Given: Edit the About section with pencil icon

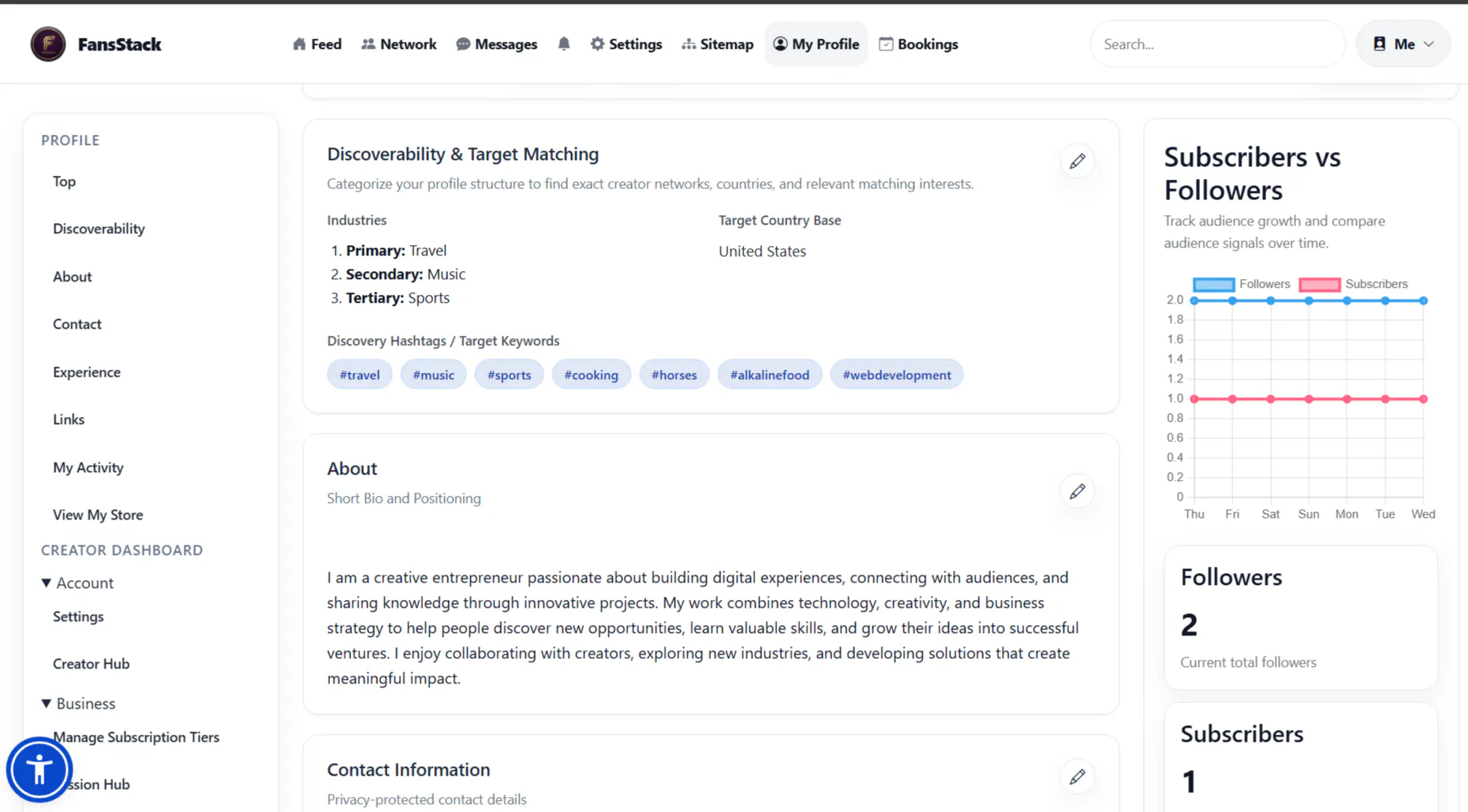Looking at the screenshot, I should pyautogui.click(x=1078, y=491).
